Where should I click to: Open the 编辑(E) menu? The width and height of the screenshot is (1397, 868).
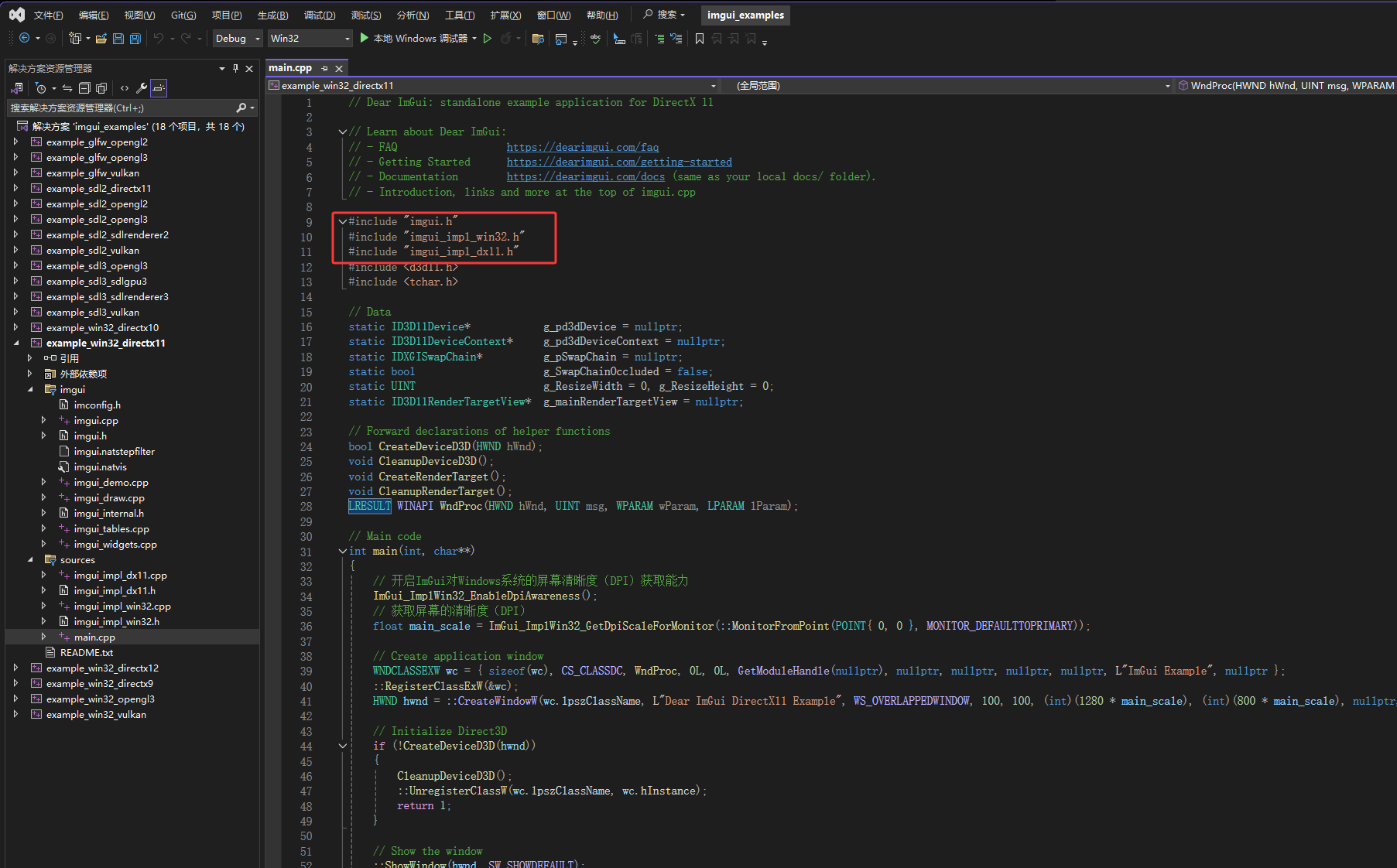[93, 15]
